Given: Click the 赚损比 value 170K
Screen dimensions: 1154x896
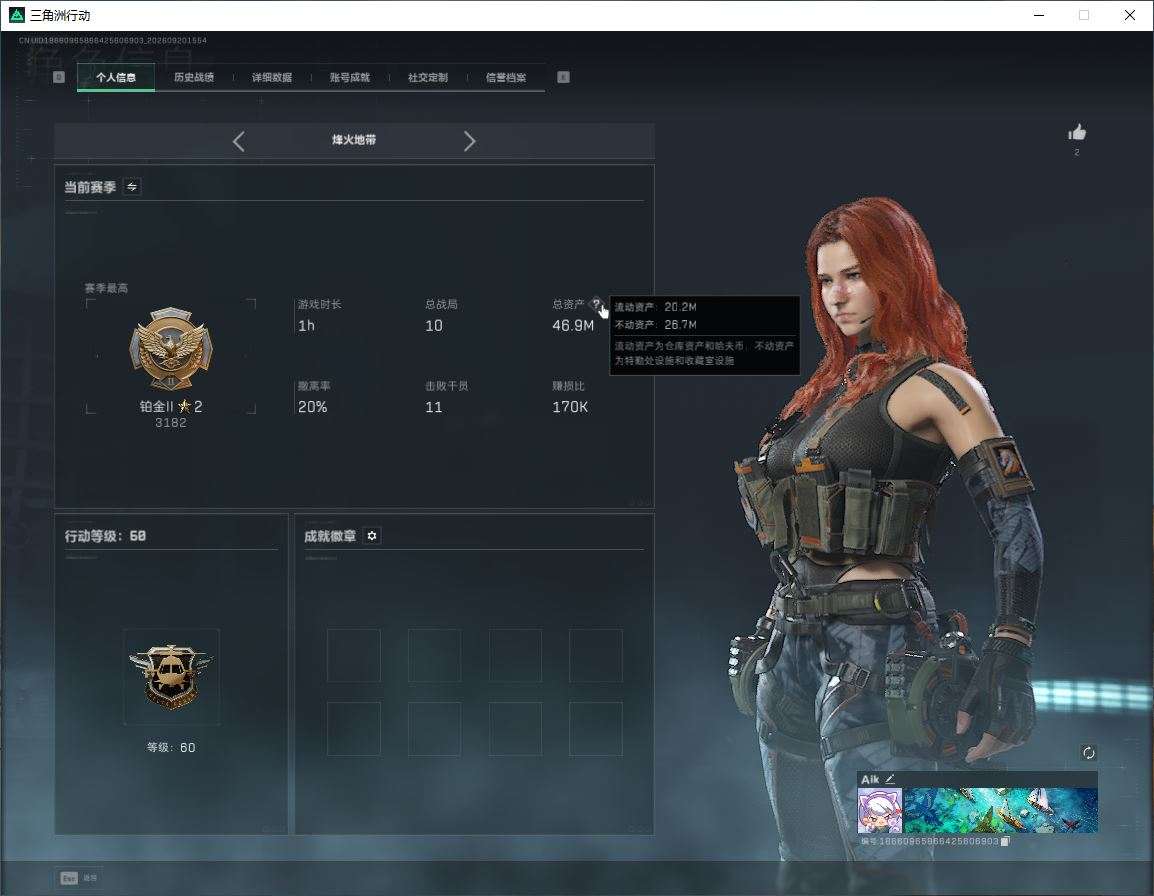Looking at the screenshot, I should click(570, 406).
